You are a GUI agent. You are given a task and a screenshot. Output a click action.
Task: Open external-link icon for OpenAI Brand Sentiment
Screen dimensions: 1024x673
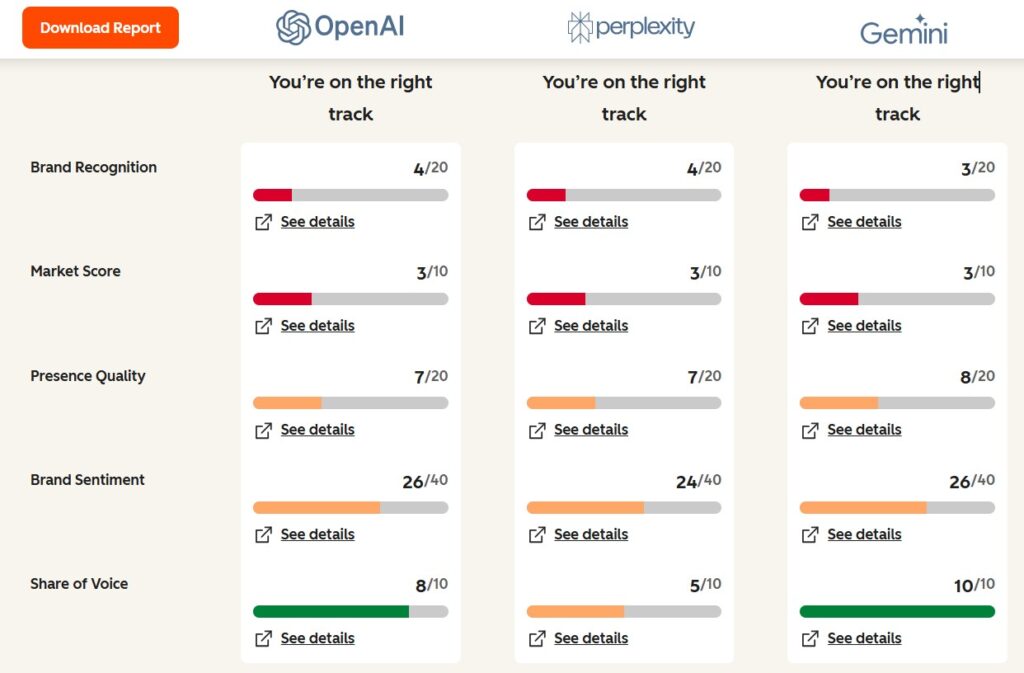[263, 535]
